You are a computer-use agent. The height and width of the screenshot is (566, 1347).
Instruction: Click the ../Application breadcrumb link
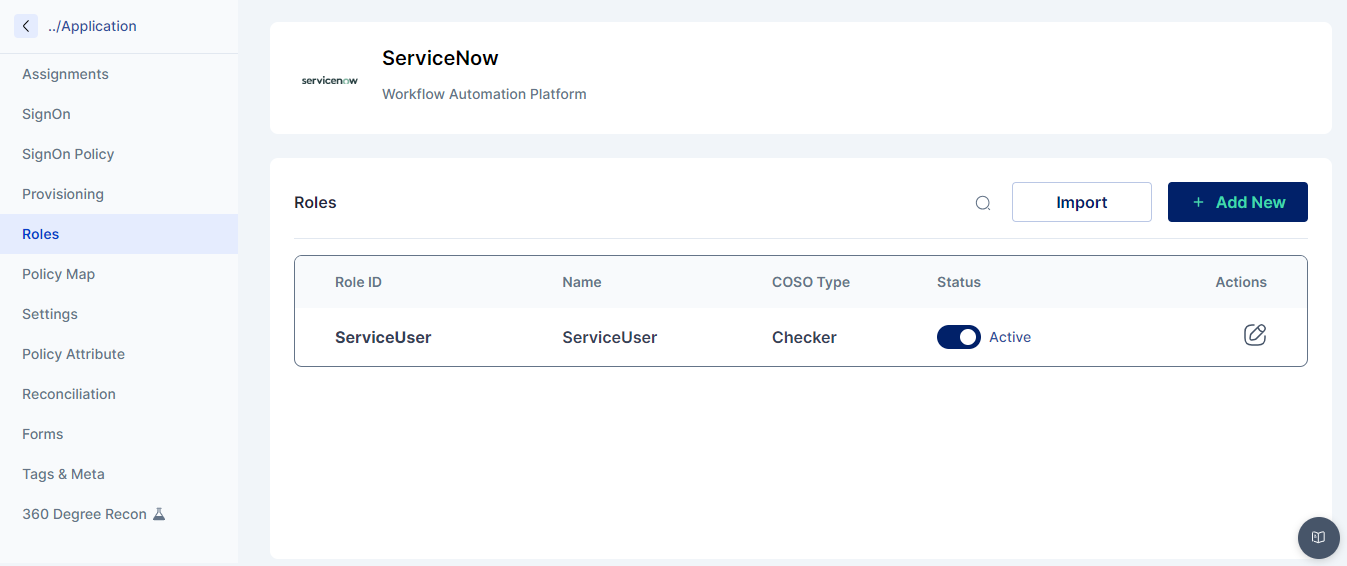tap(92, 26)
